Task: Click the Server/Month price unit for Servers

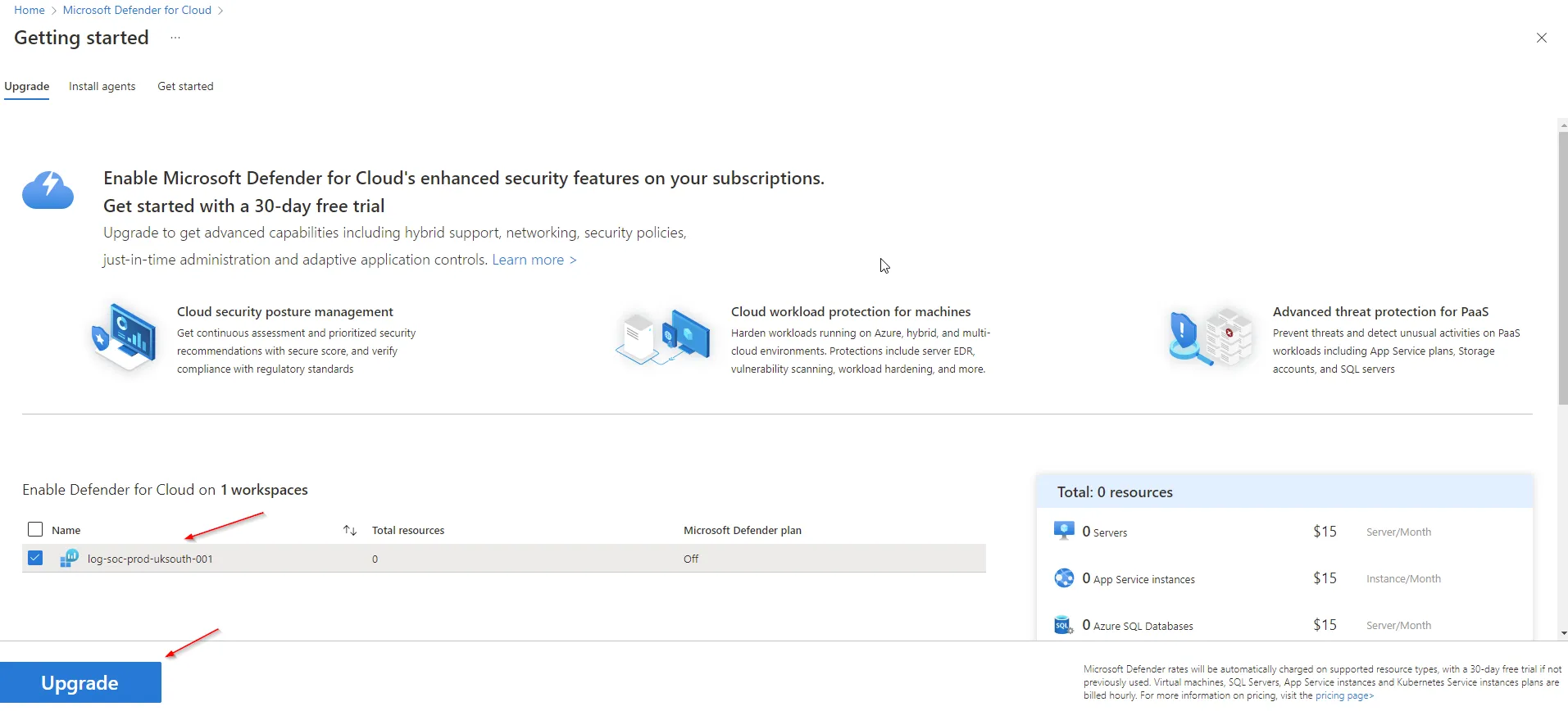Action: coord(1399,532)
